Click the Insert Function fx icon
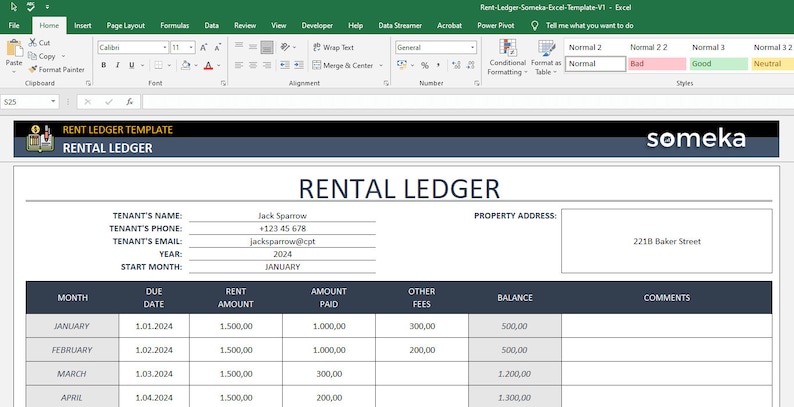Screen dimensions: 794x407 (130, 102)
